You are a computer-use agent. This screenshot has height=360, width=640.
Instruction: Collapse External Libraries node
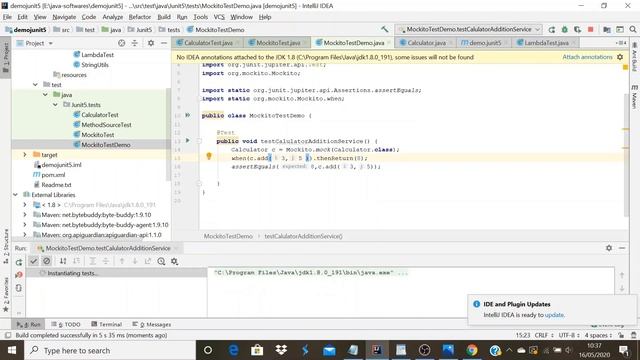click(x=15, y=194)
